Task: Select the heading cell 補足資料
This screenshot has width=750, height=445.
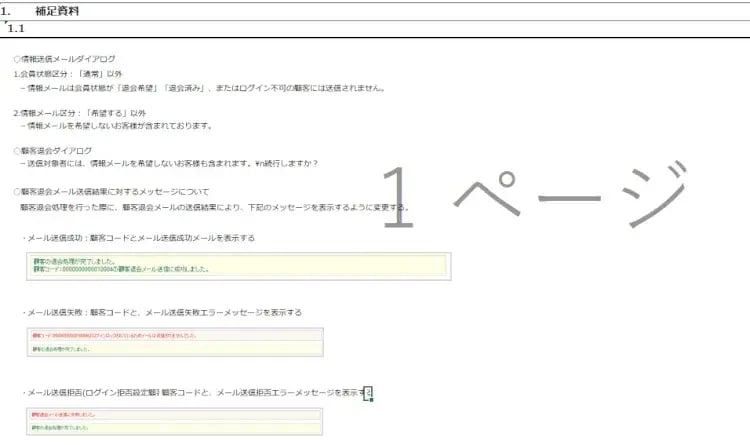Action: point(57,10)
